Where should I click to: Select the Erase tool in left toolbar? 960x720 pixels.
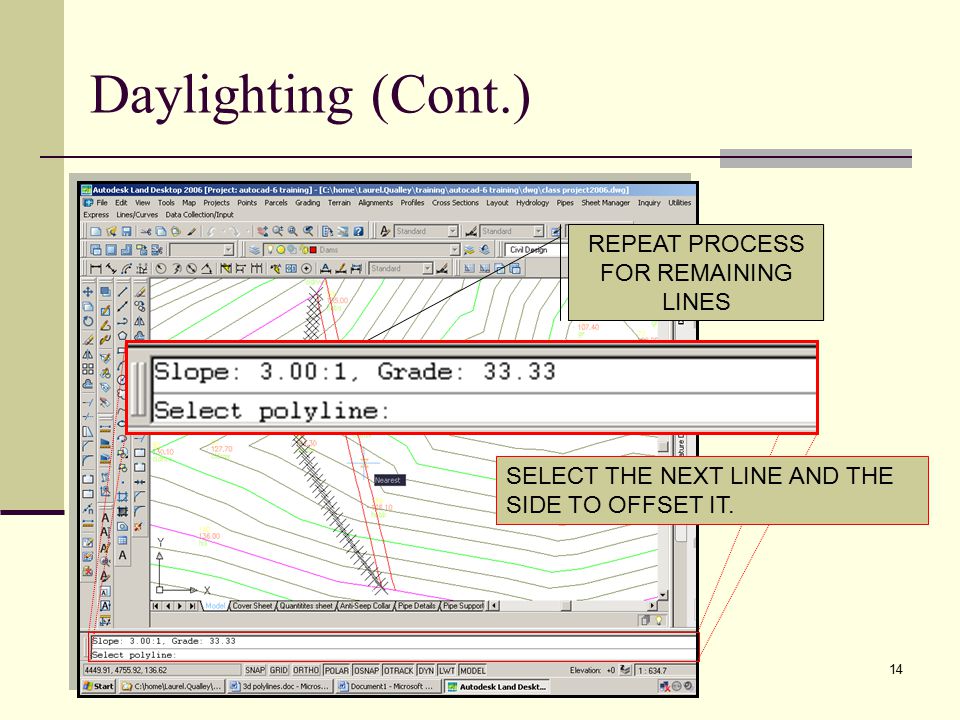88,339
